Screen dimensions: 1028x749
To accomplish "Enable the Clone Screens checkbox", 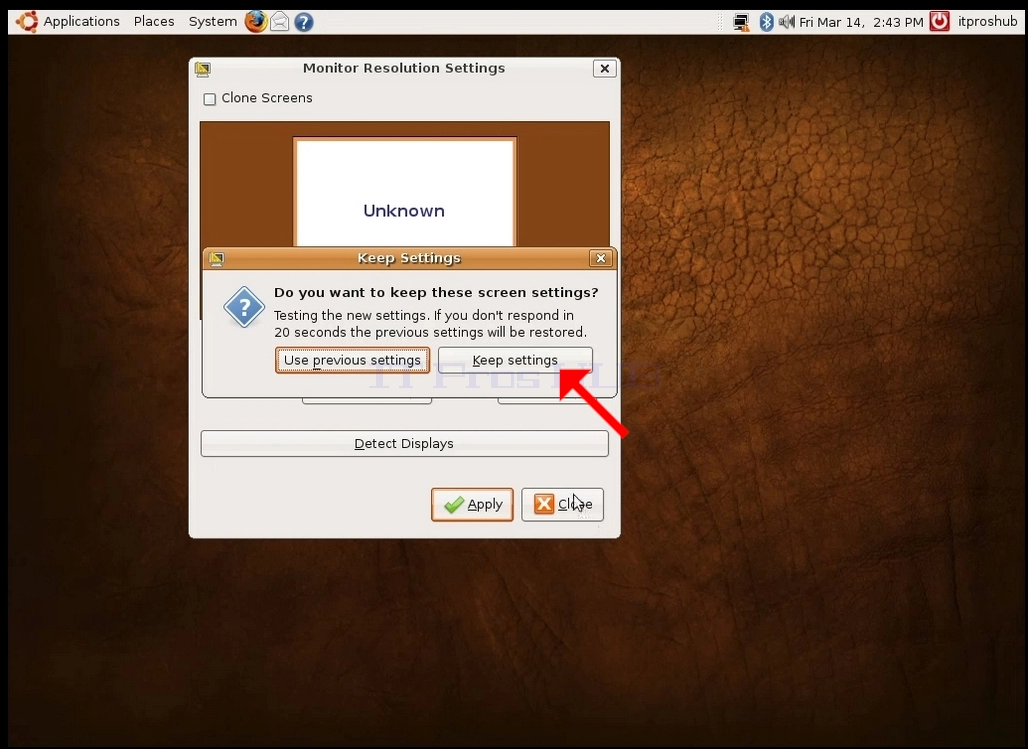I will tap(210, 99).
